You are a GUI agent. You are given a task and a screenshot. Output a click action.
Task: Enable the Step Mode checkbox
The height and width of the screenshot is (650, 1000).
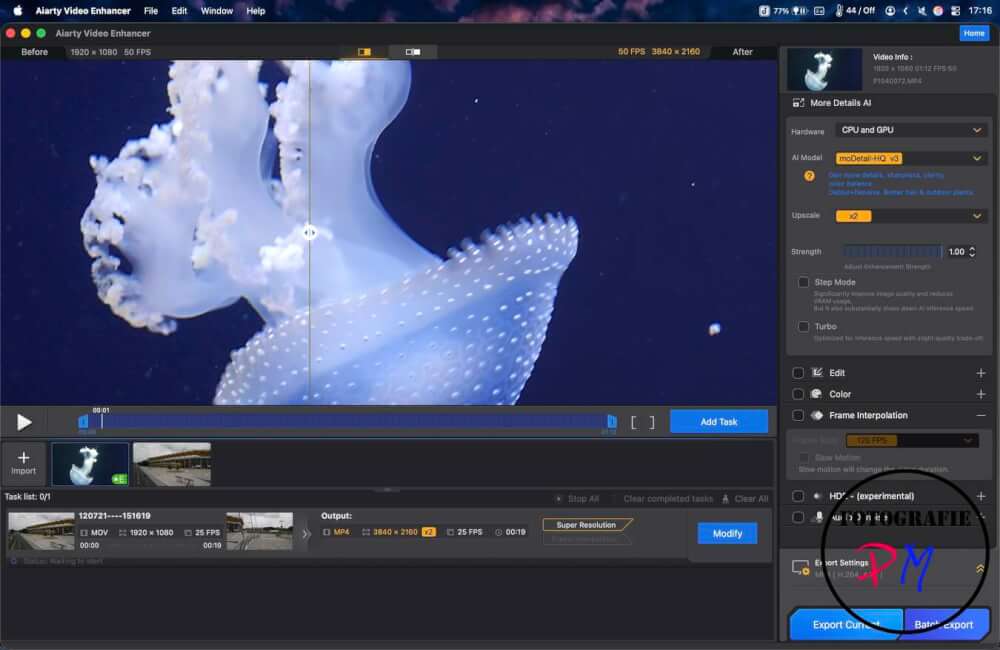pyautogui.click(x=803, y=282)
